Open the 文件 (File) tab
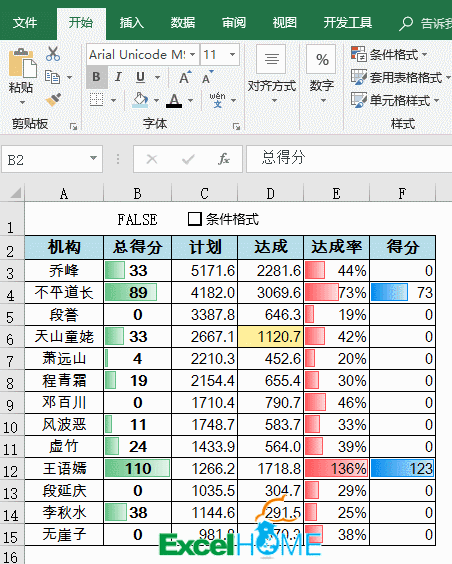The image size is (452, 564). pyautogui.click(x=25, y=23)
